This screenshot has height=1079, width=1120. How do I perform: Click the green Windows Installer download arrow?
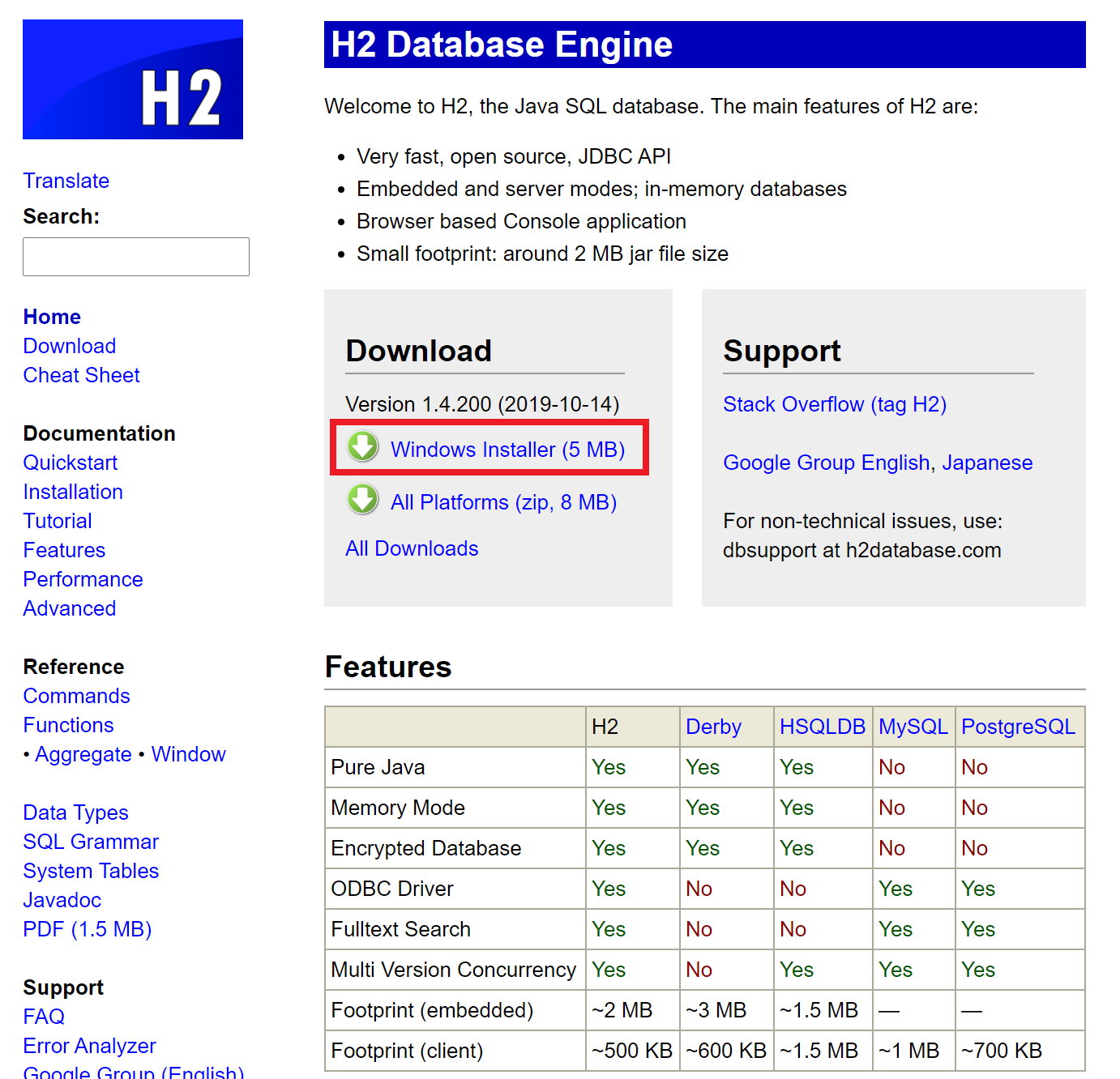tap(362, 446)
